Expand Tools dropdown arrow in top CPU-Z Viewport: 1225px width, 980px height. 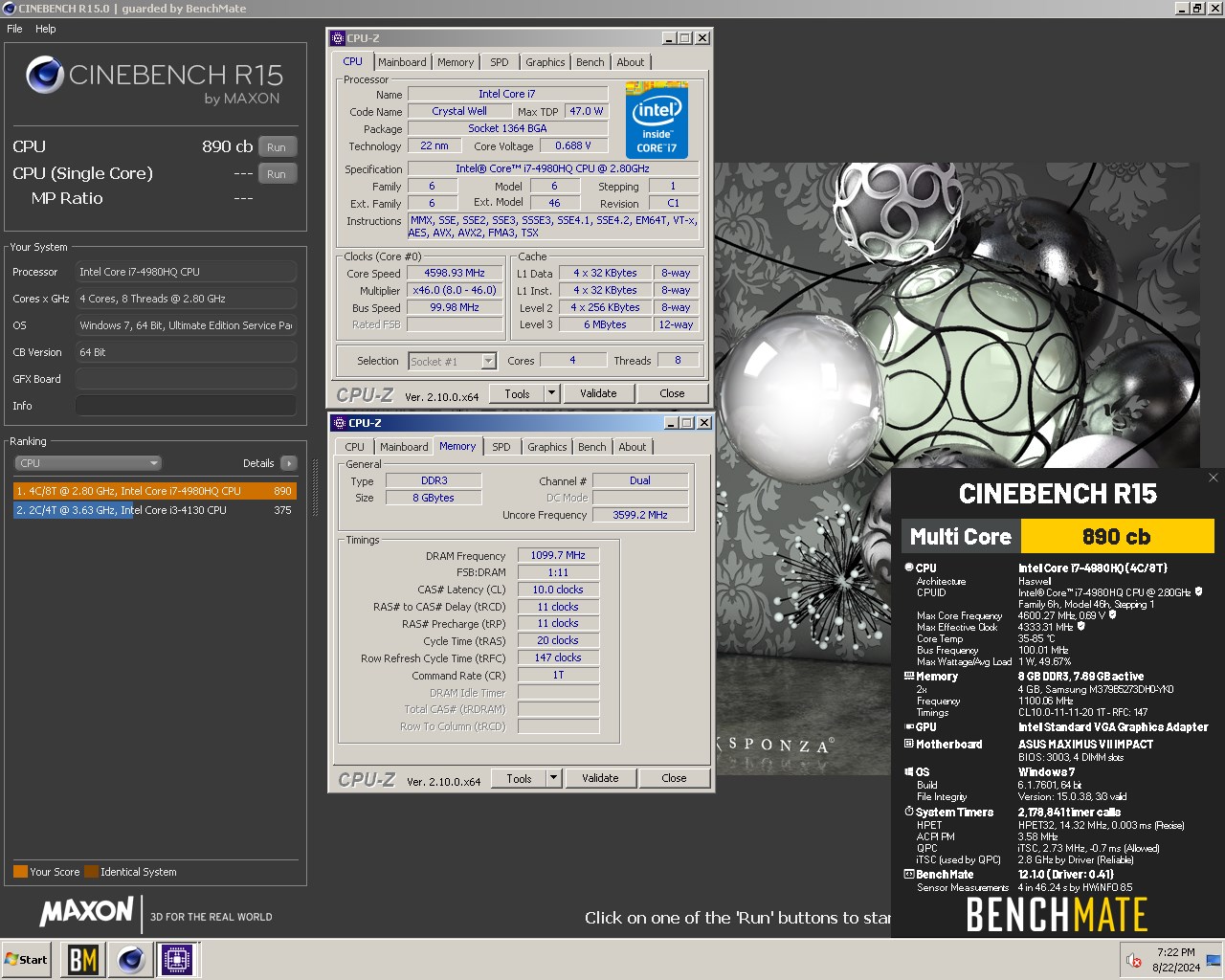point(551,393)
